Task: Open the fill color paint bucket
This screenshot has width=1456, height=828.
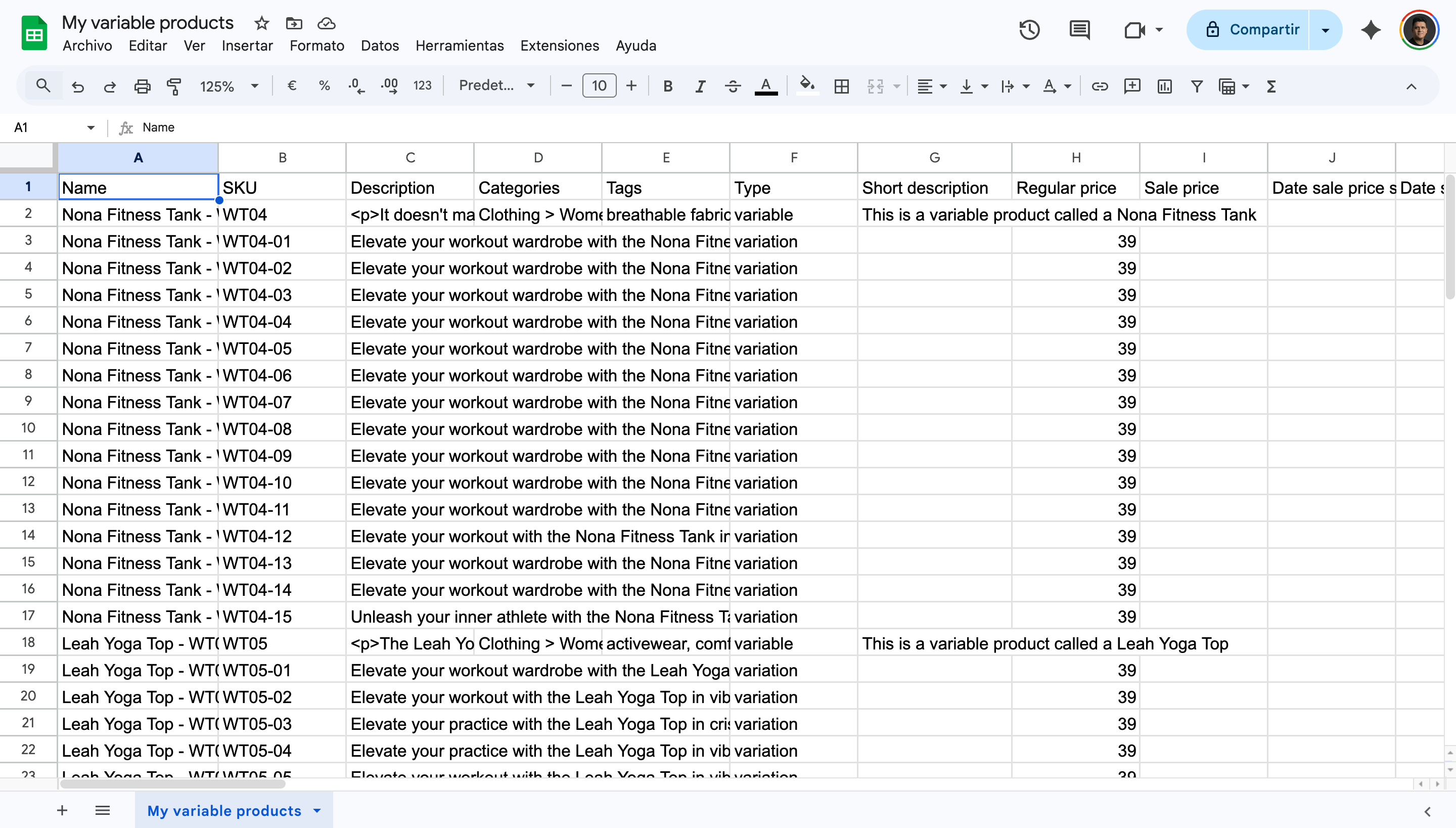Action: point(806,85)
